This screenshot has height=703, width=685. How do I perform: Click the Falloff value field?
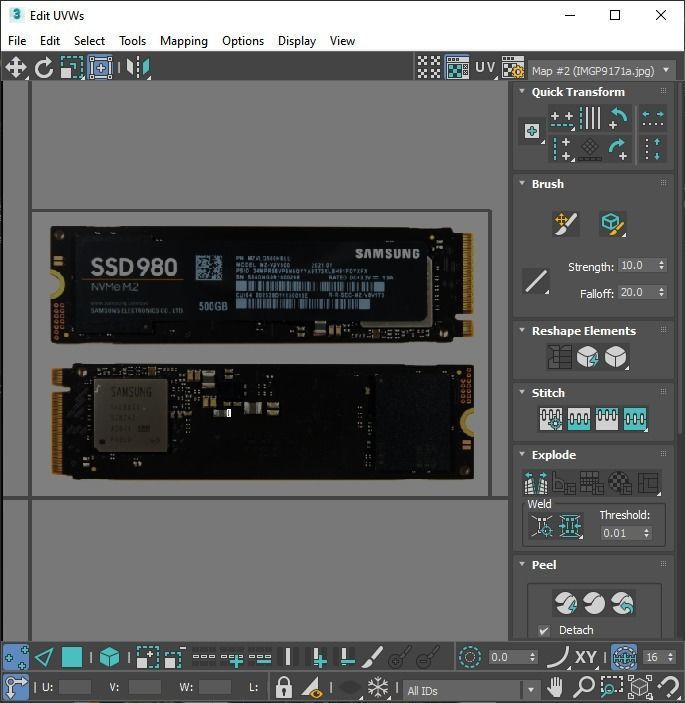coord(637,292)
